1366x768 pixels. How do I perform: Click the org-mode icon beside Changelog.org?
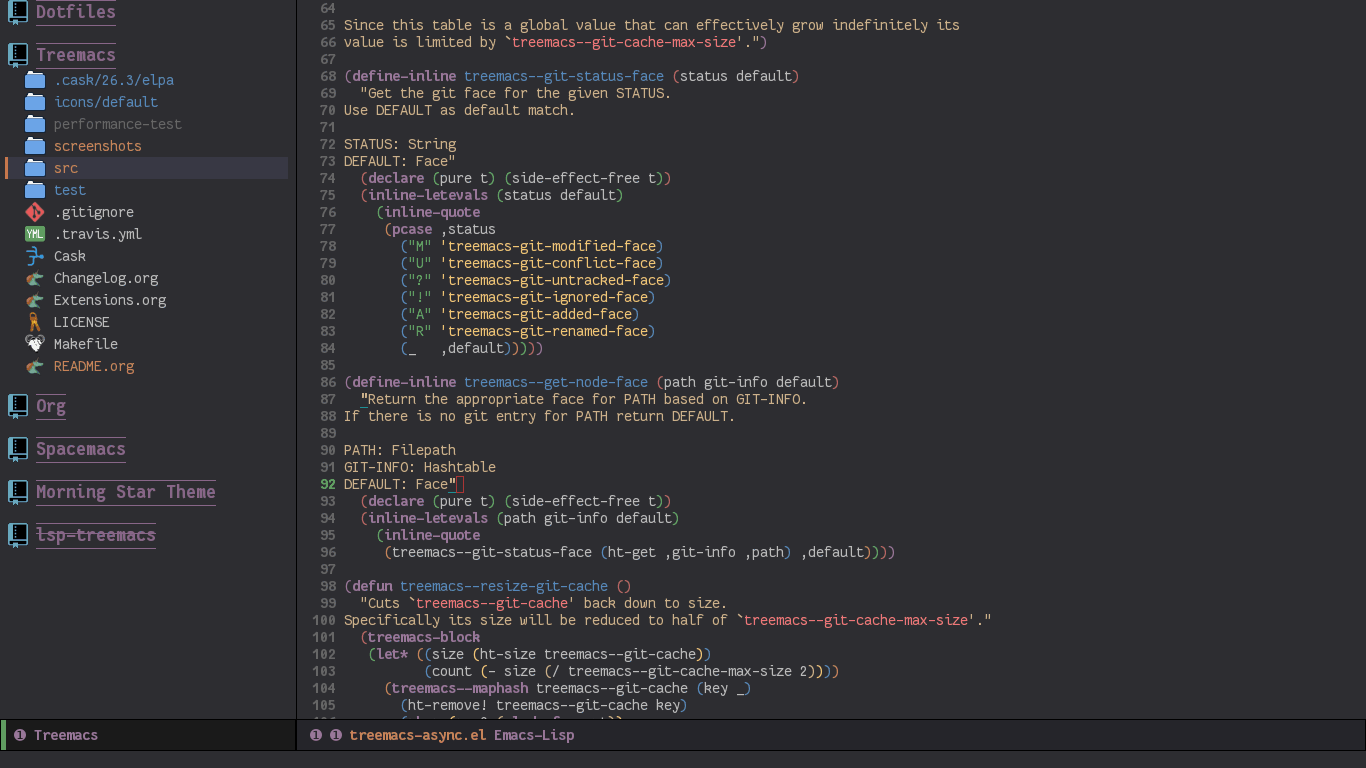tap(34, 278)
